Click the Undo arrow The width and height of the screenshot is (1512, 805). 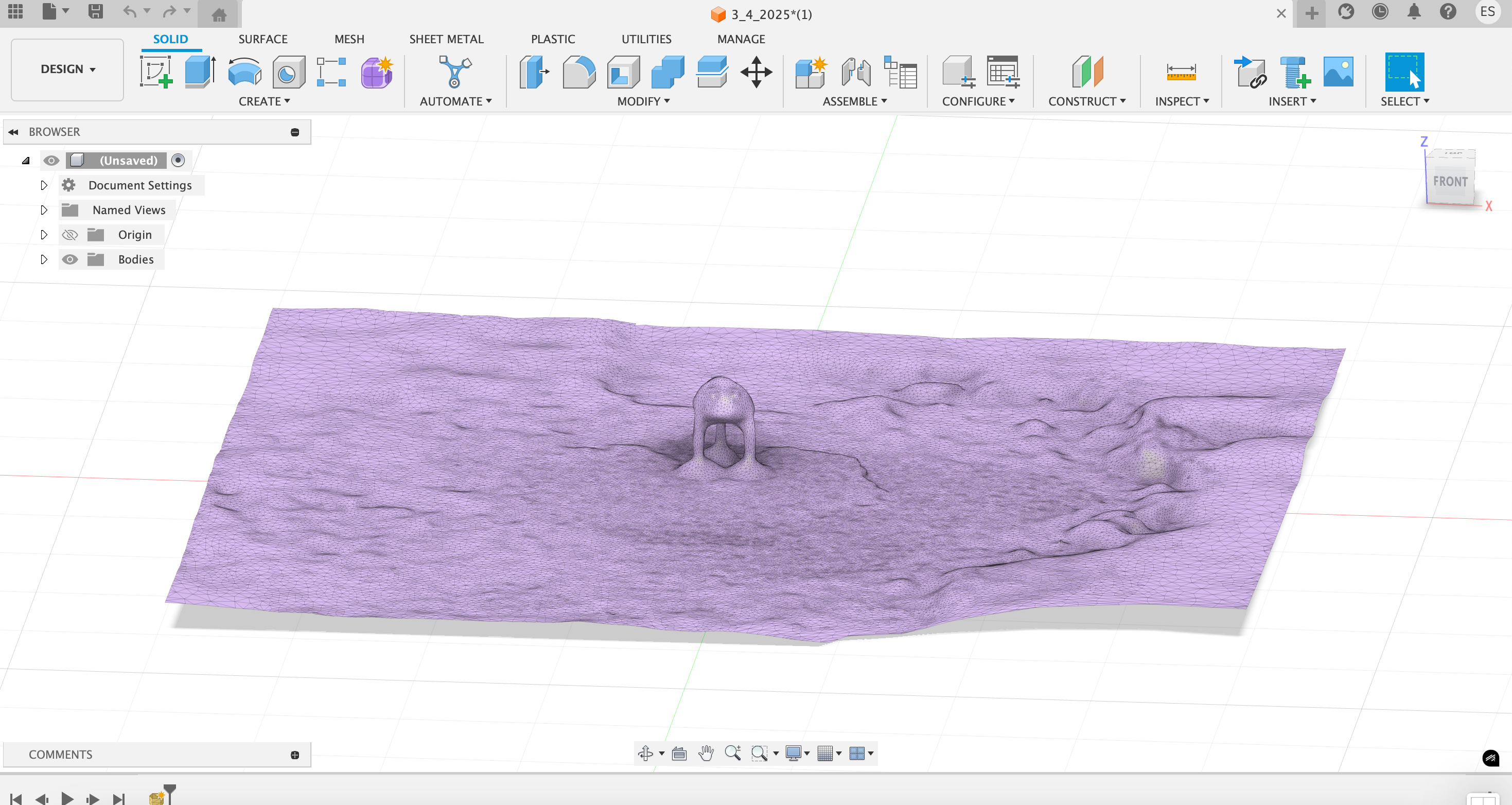(130, 12)
